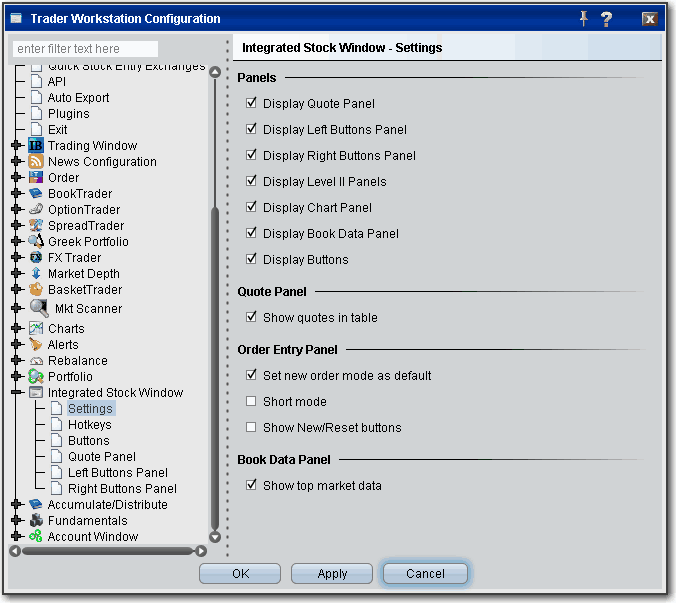Uncheck Display Buttons checkbox
The width and height of the screenshot is (676, 603).
click(x=251, y=259)
